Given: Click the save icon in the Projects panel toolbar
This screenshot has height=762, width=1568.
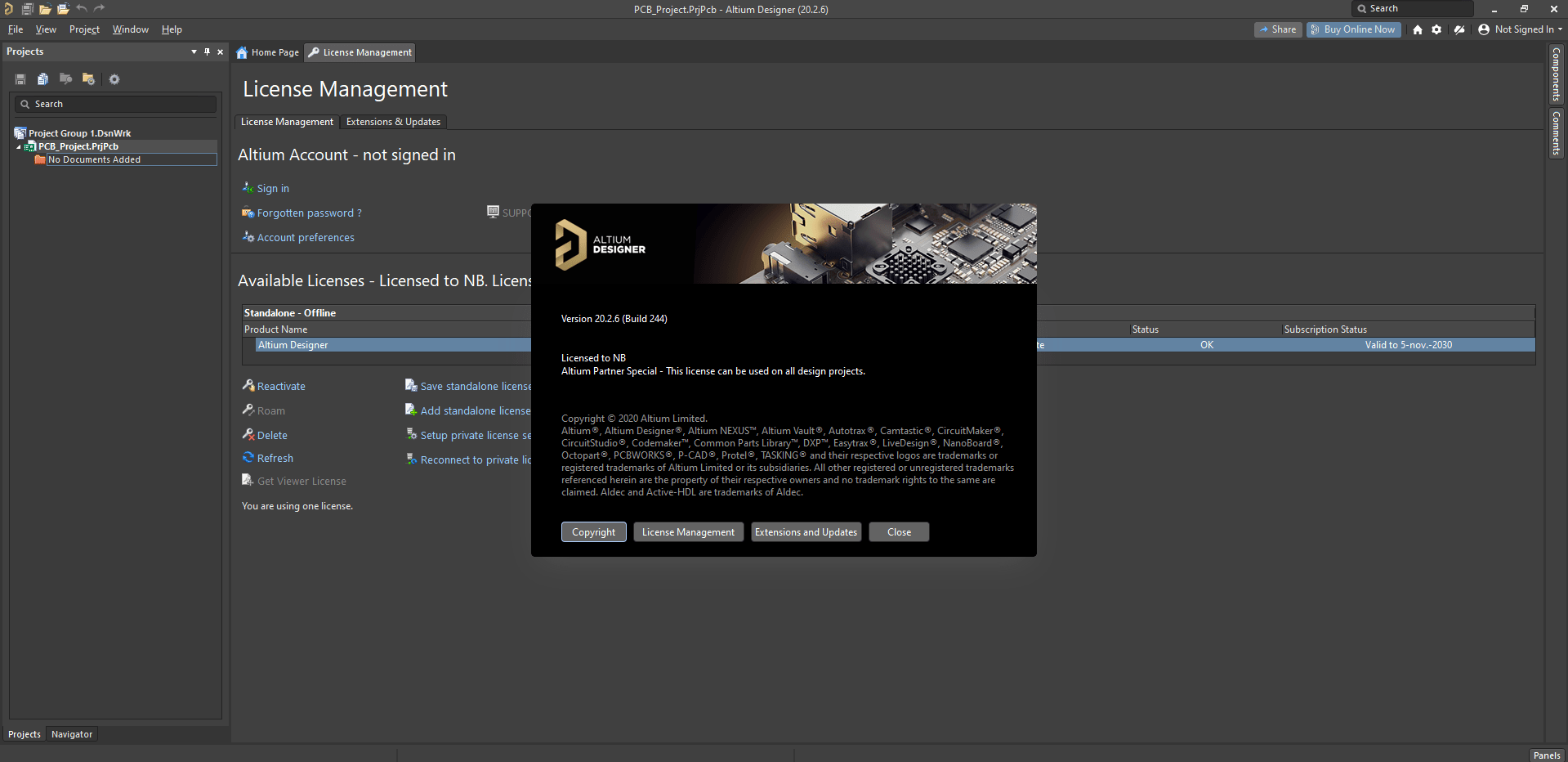Looking at the screenshot, I should pyautogui.click(x=20, y=79).
